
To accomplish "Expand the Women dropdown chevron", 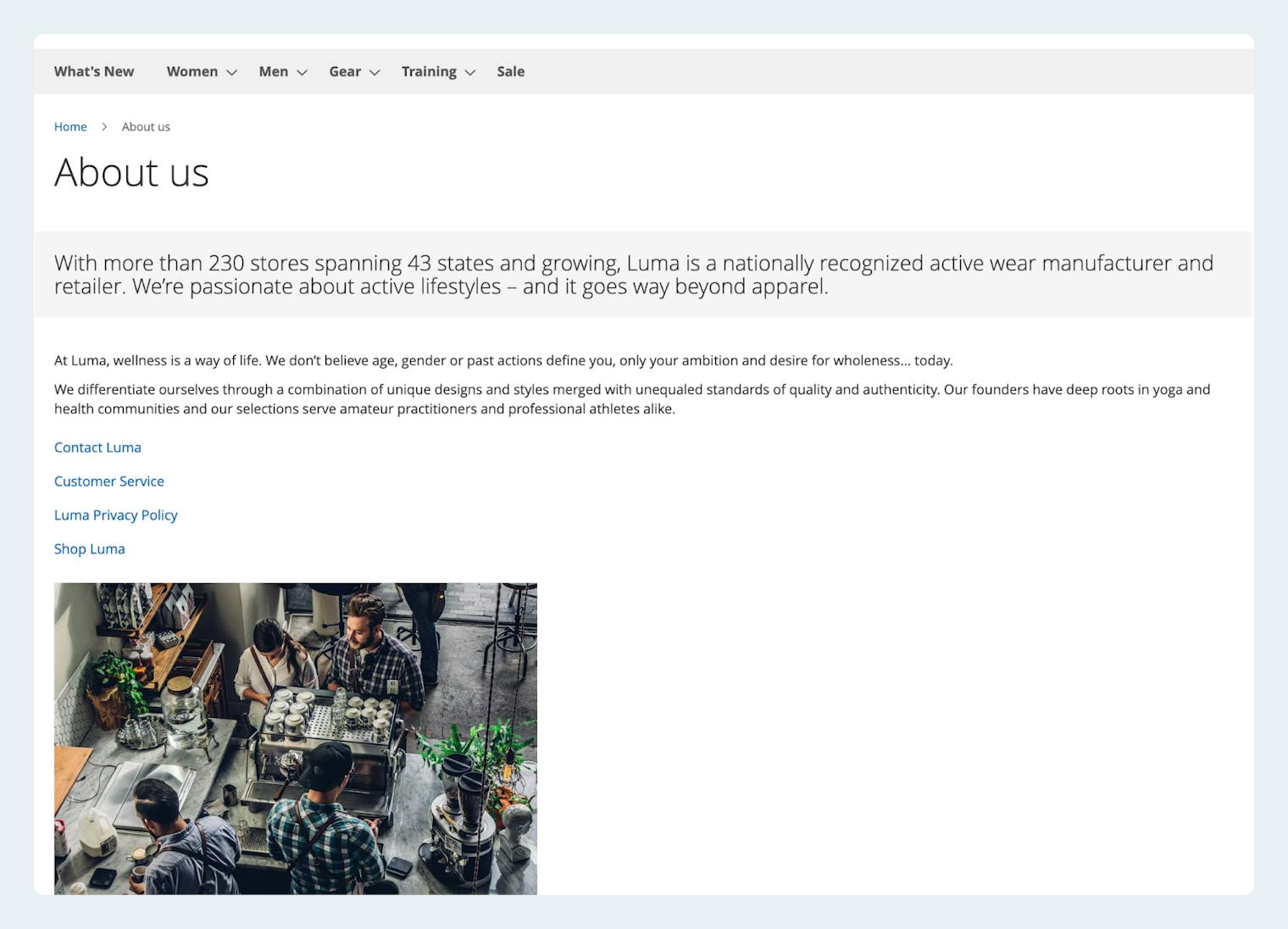I will pyautogui.click(x=231, y=72).
